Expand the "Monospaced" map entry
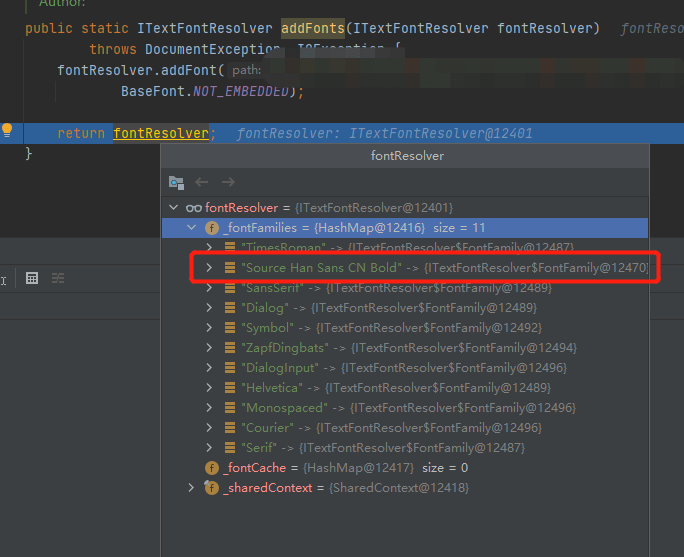Image resolution: width=684 pixels, height=557 pixels. (209, 408)
